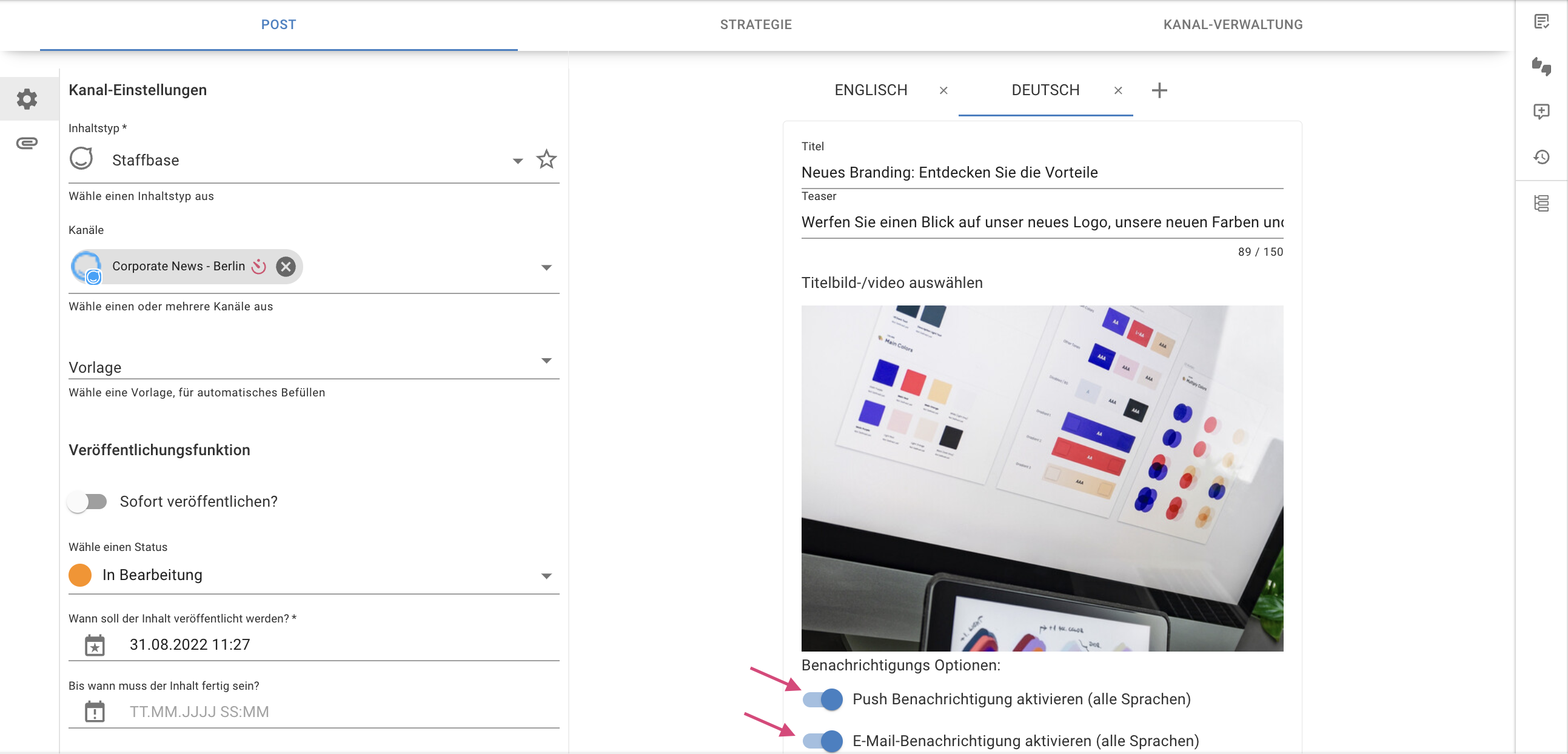Close the Deutsch language tab
Screen dimensions: 1568x754
click(x=1118, y=91)
